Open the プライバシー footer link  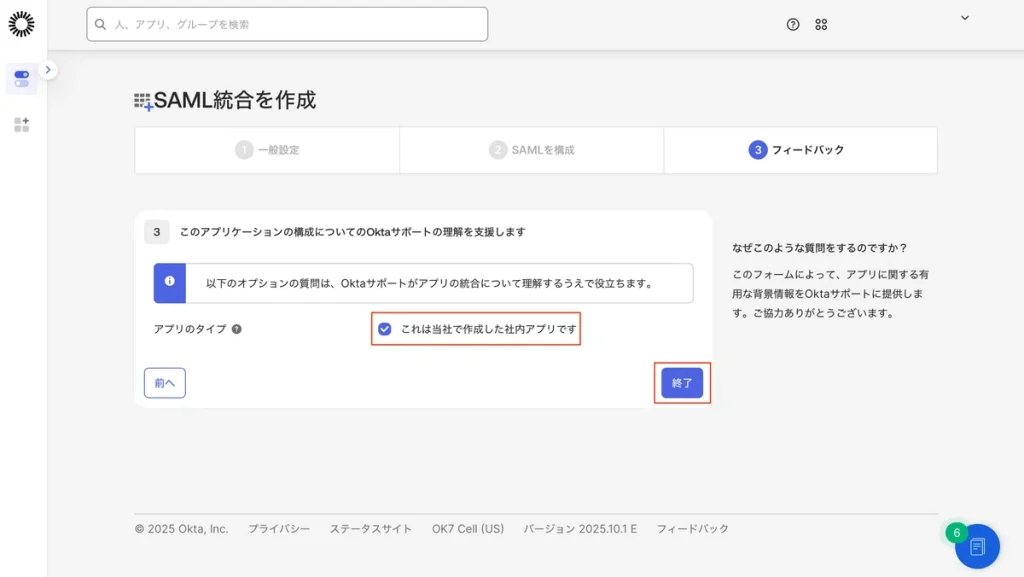click(x=279, y=529)
